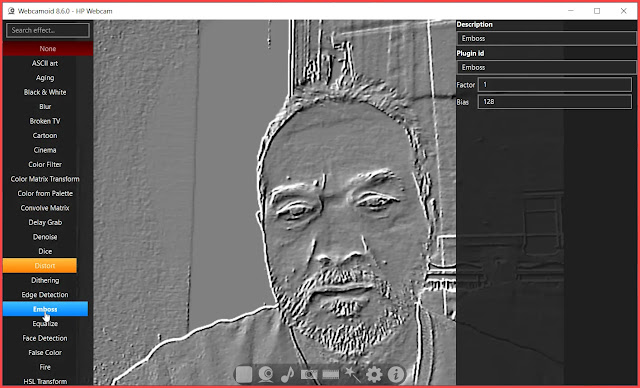640x388 pixels.
Task: Choose the Face Detection effect
Action: click(45, 338)
